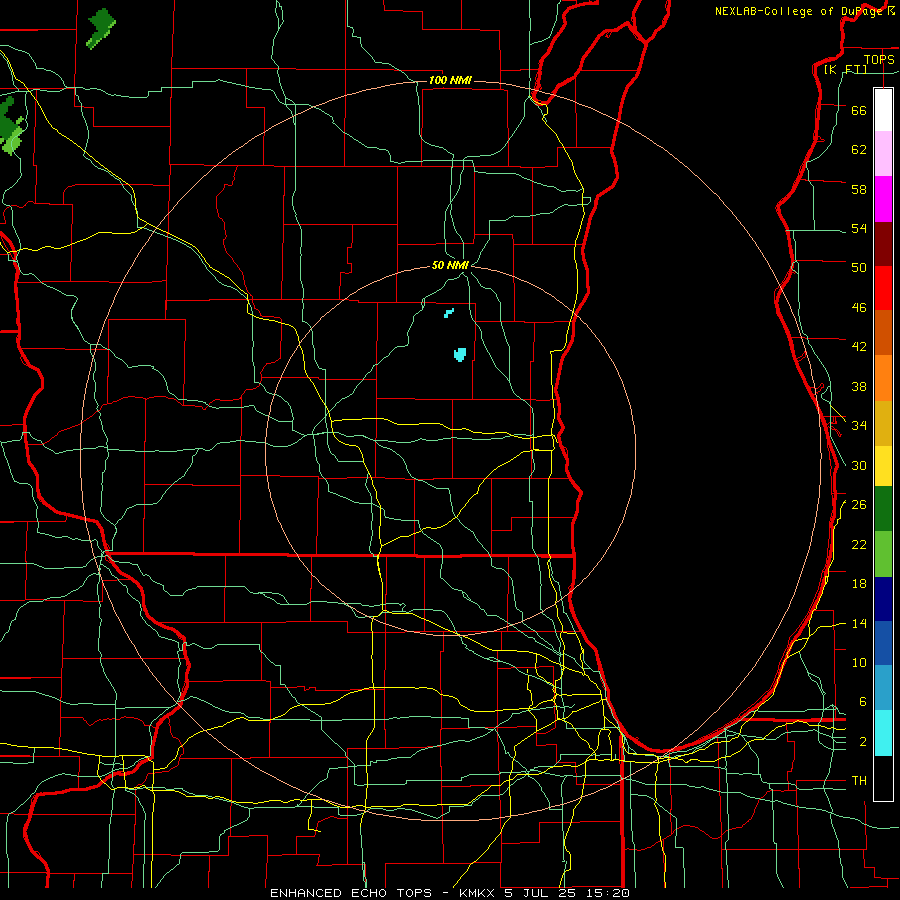Click the legend value '26'
This screenshot has height=900, width=900.
coord(859,505)
